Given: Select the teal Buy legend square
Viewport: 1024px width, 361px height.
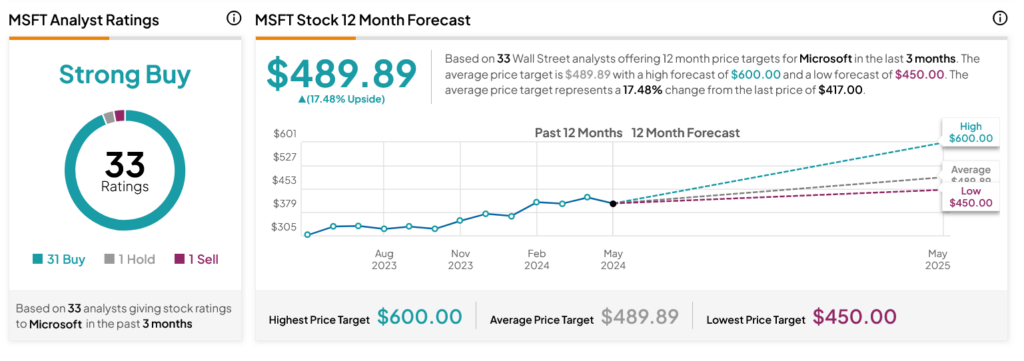Looking at the screenshot, I should coord(38,260).
